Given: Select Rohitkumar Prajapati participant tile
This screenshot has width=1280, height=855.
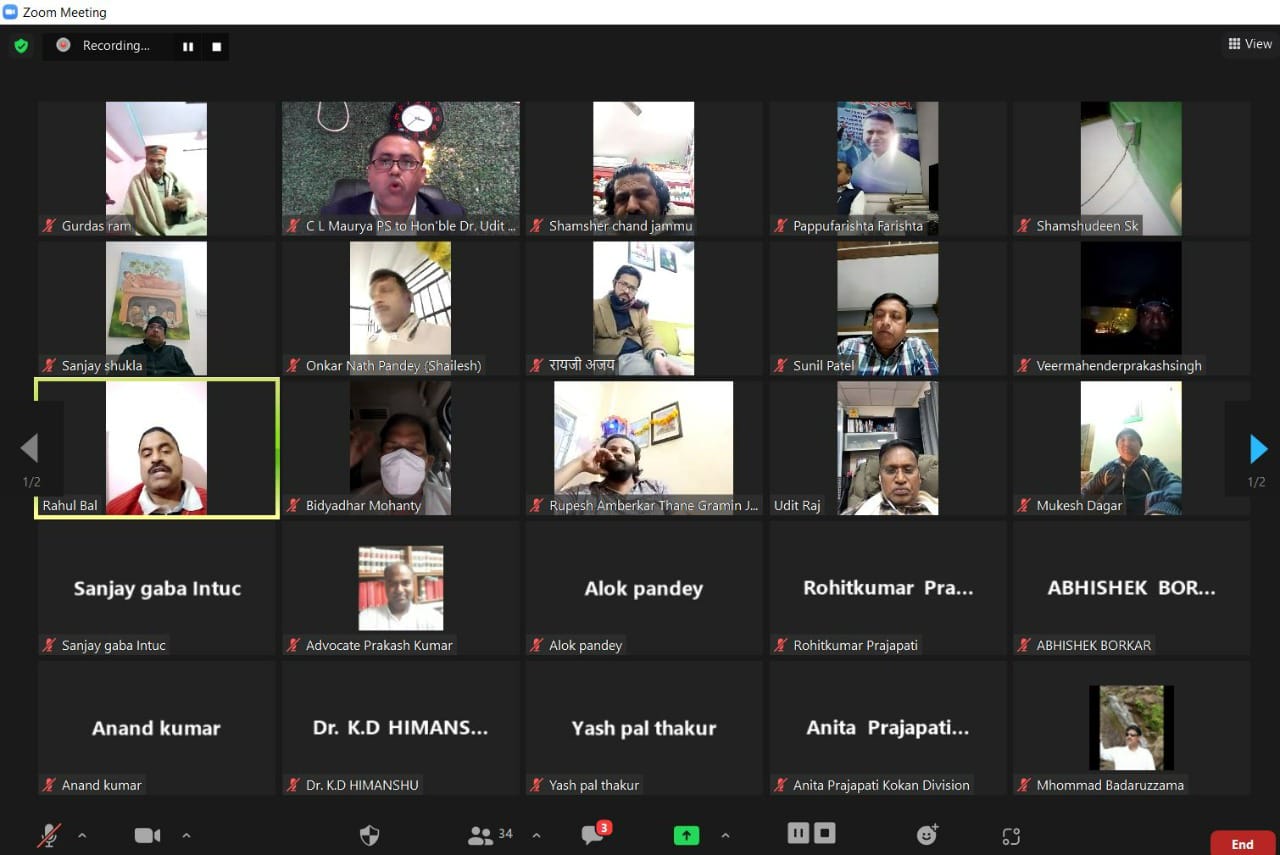Looking at the screenshot, I should (x=888, y=588).
